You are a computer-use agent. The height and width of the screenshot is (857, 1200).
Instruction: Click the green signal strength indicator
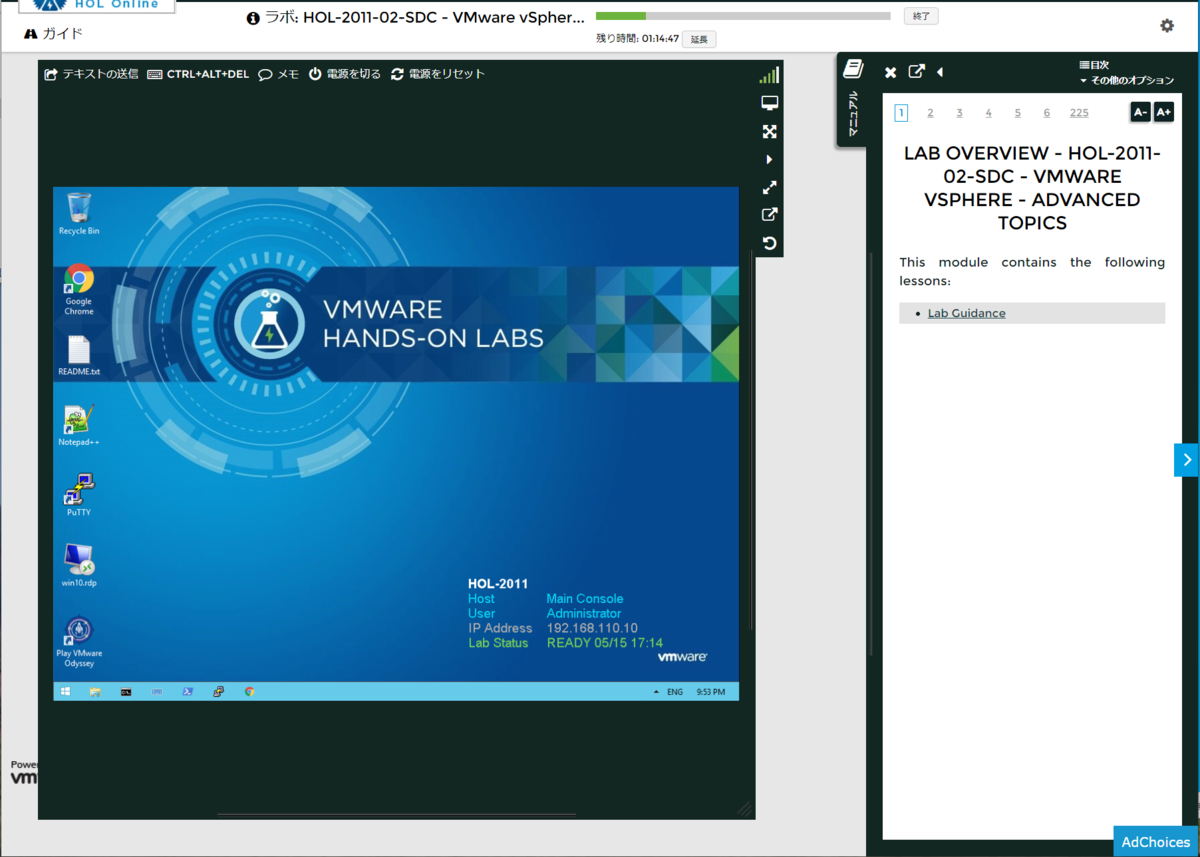[769, 75]
